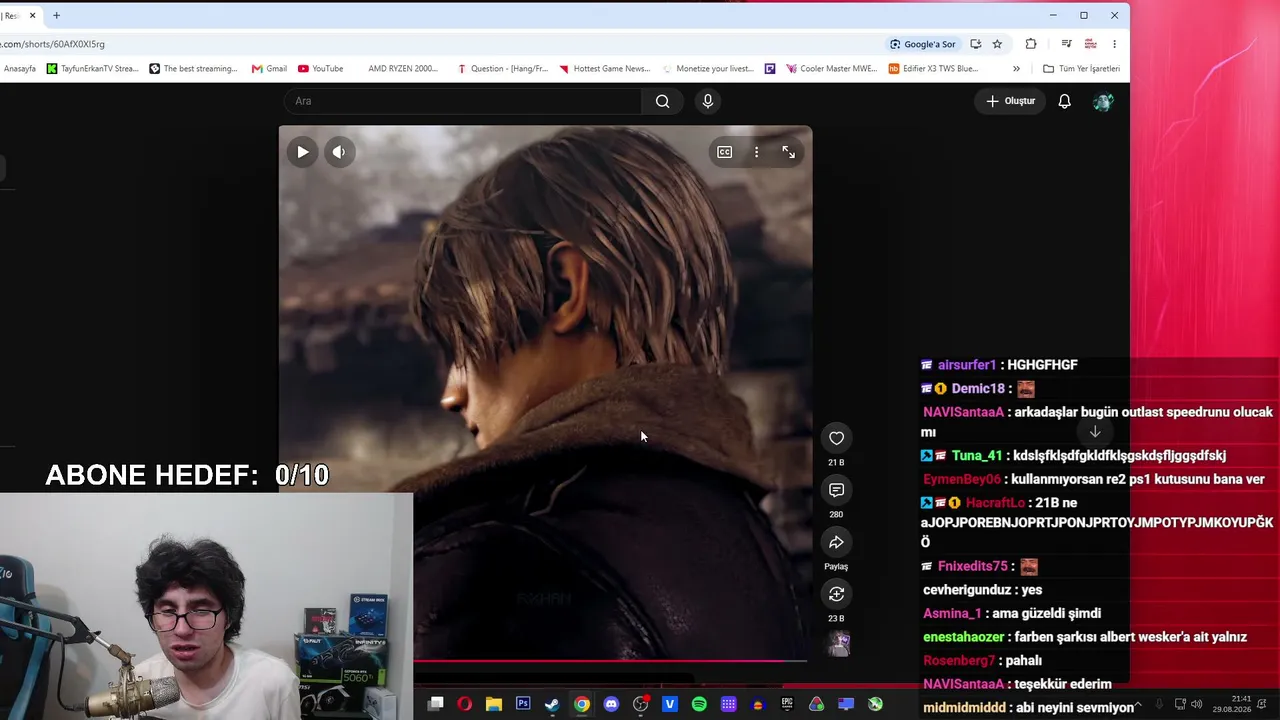Viewport: 1280px width, 720px height.
Task: Click the Oluştur create button
Action: pyautogui.click(x=1010, y=101)
